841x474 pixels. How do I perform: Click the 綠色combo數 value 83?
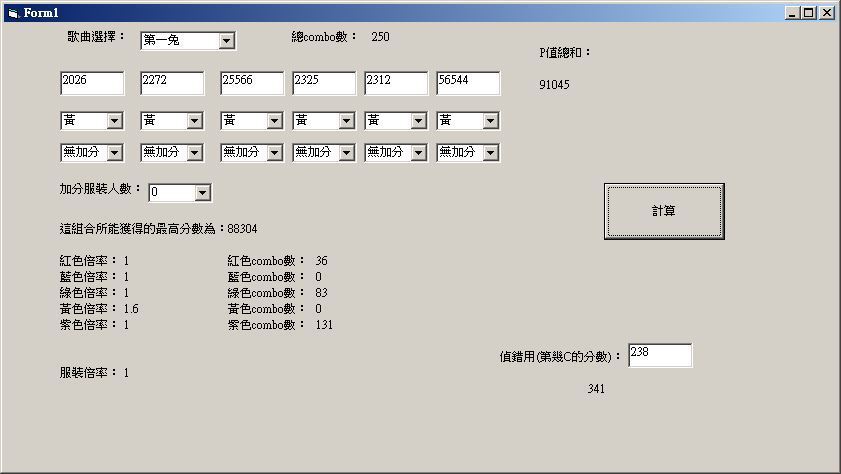point(321,293)
